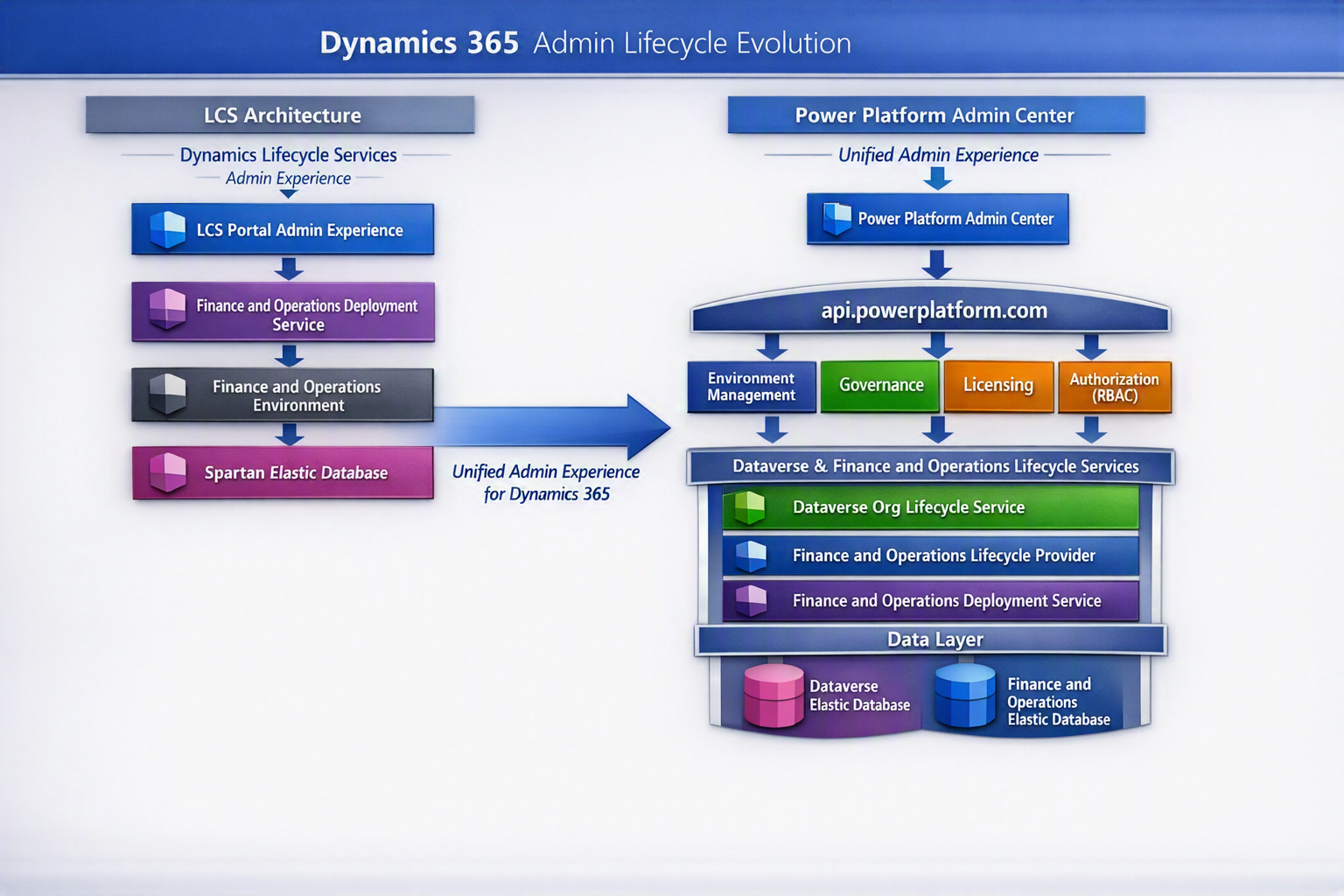Click the Dataverse & Finance and Operations Lifecycle Services bar
Screen dimensions: 1344x896
click(931, 466)
